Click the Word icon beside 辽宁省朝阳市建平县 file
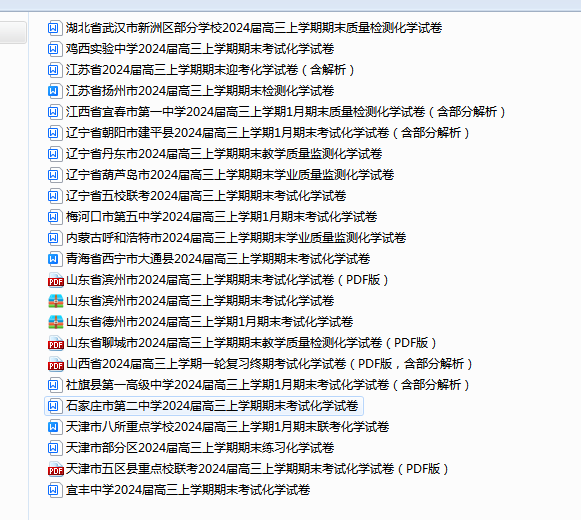Screen dimensions: 581x520 (x=54, y=133)
